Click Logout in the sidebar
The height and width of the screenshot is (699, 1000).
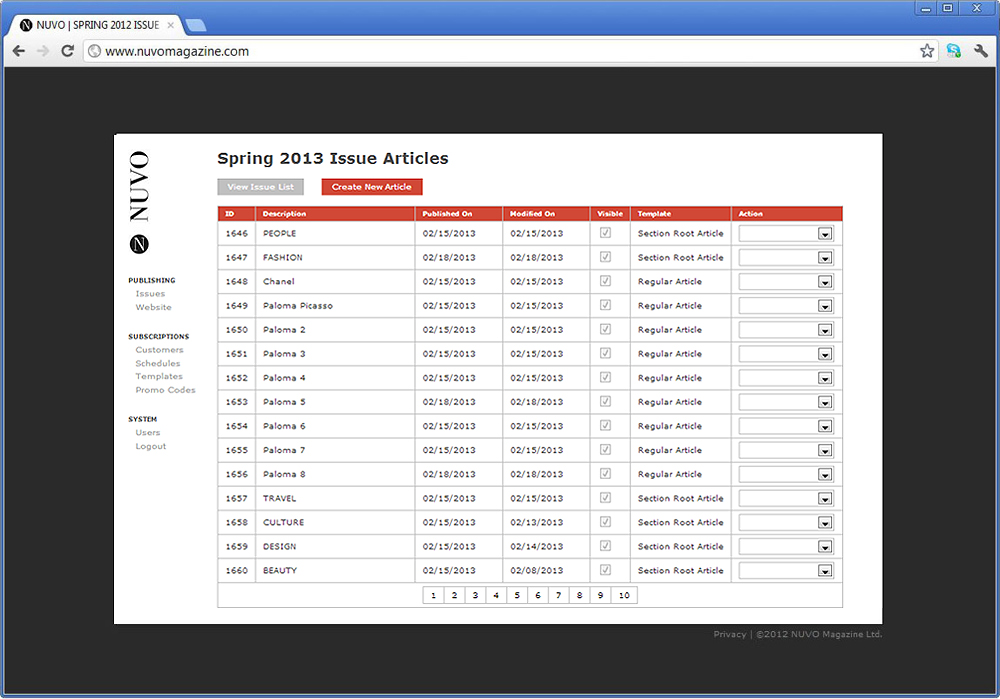(151, 446)
